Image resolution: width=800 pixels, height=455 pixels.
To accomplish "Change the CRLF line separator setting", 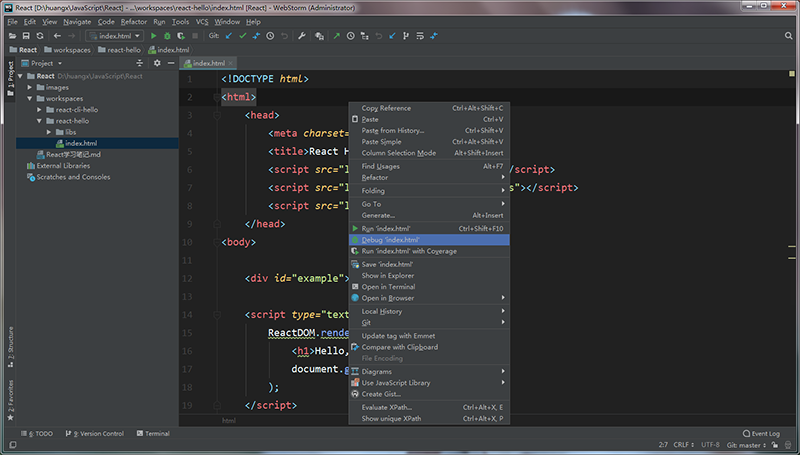I will [684, 445].
